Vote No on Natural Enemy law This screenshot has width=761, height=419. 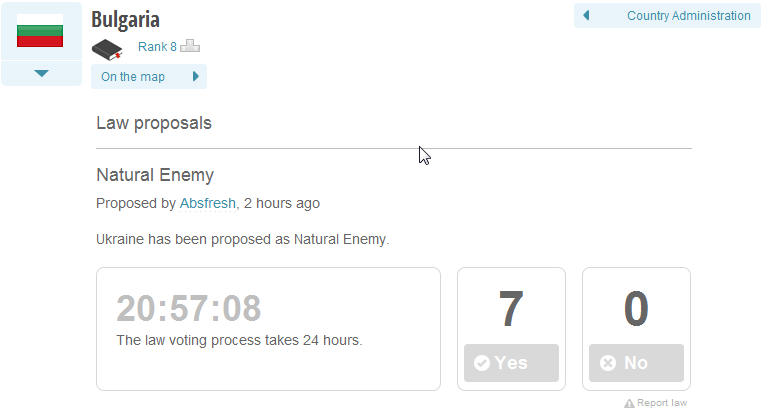(636, 363)
